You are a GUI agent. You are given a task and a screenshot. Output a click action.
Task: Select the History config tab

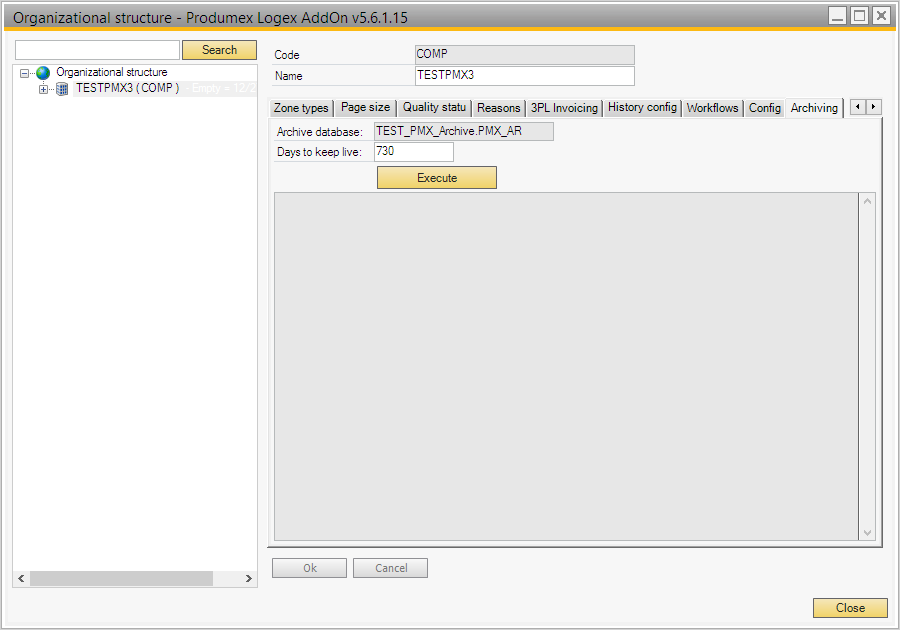click(642, 108)
